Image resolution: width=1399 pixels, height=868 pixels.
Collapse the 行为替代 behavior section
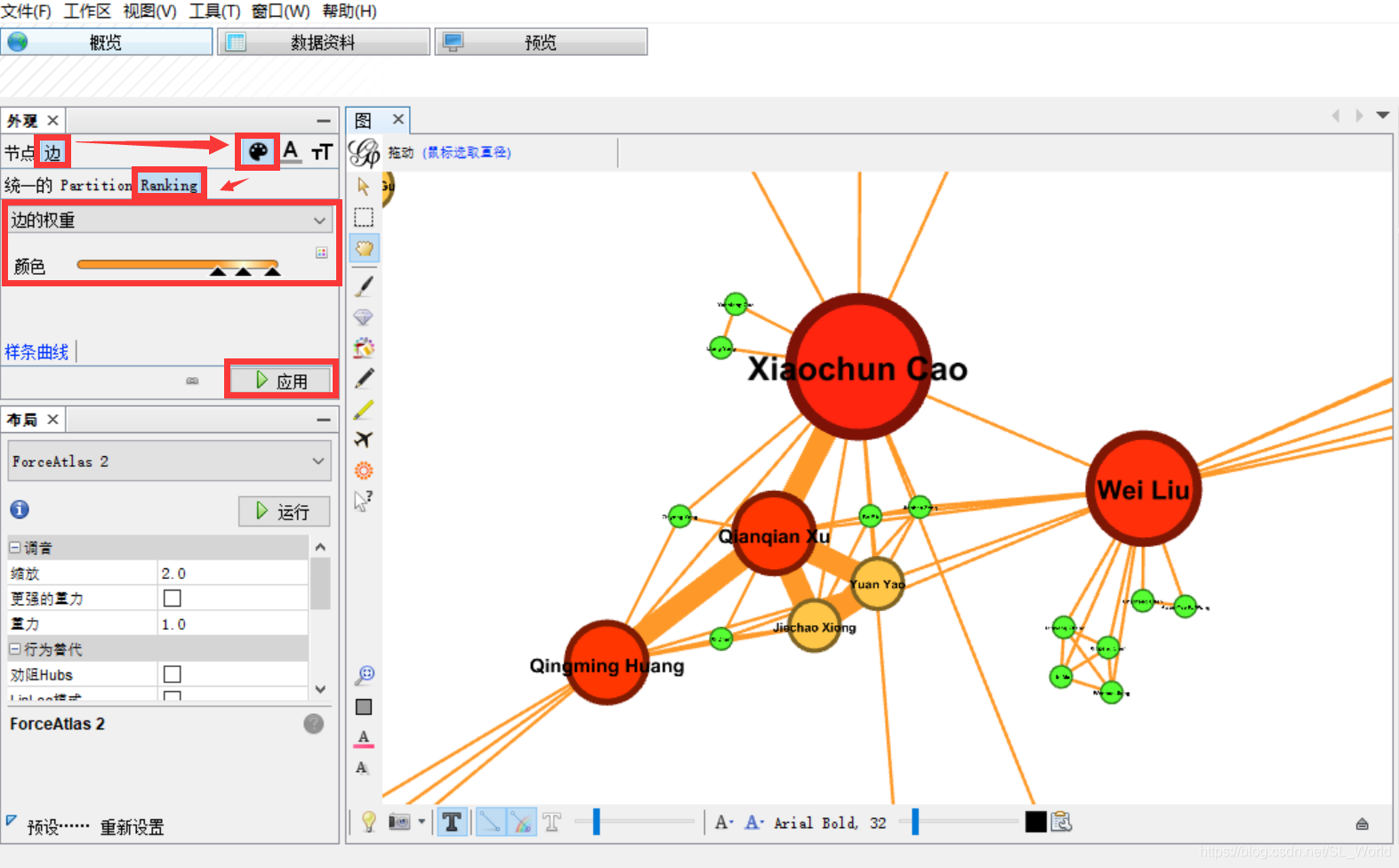(x=15, y=649)
